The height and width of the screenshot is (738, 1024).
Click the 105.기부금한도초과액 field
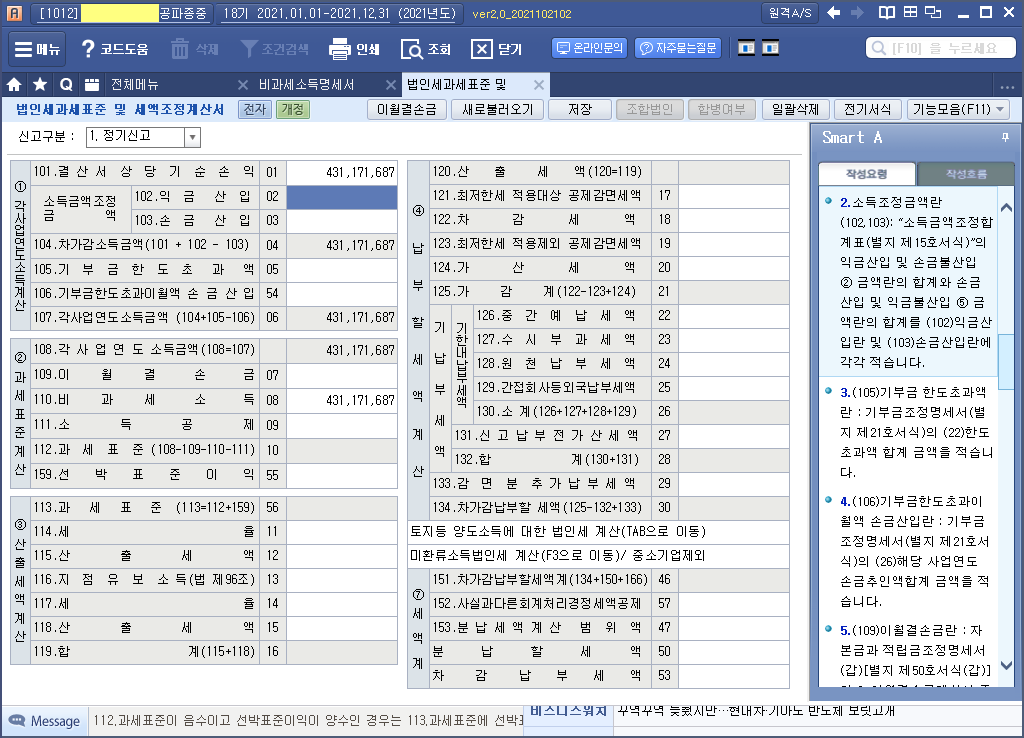point(342,270)
